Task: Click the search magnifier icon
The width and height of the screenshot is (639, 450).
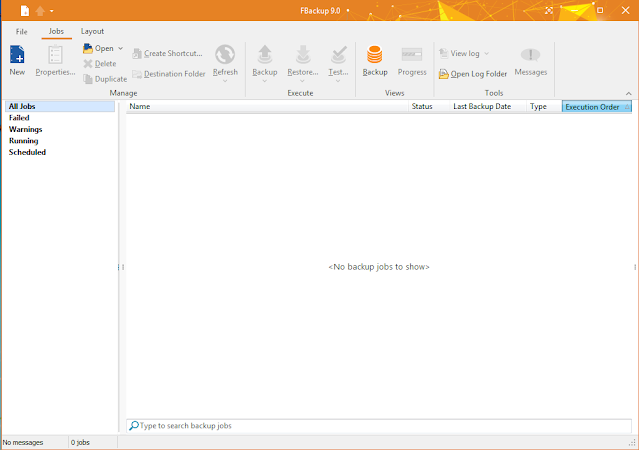Action: pos(134,426)
